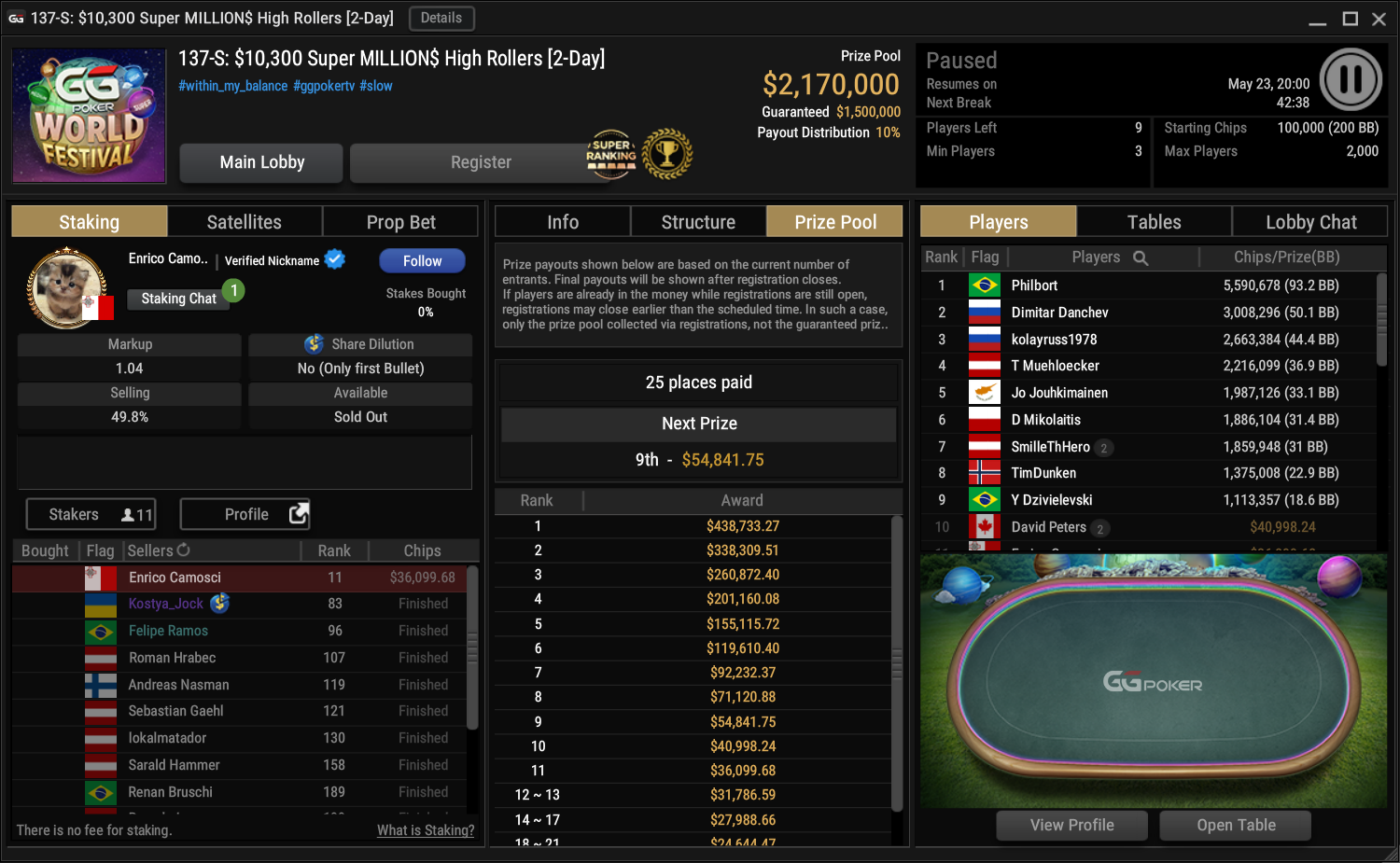This screenshot has width=1400, height=863.
Task: Open the What is Staking link
Action: point(426,830)
